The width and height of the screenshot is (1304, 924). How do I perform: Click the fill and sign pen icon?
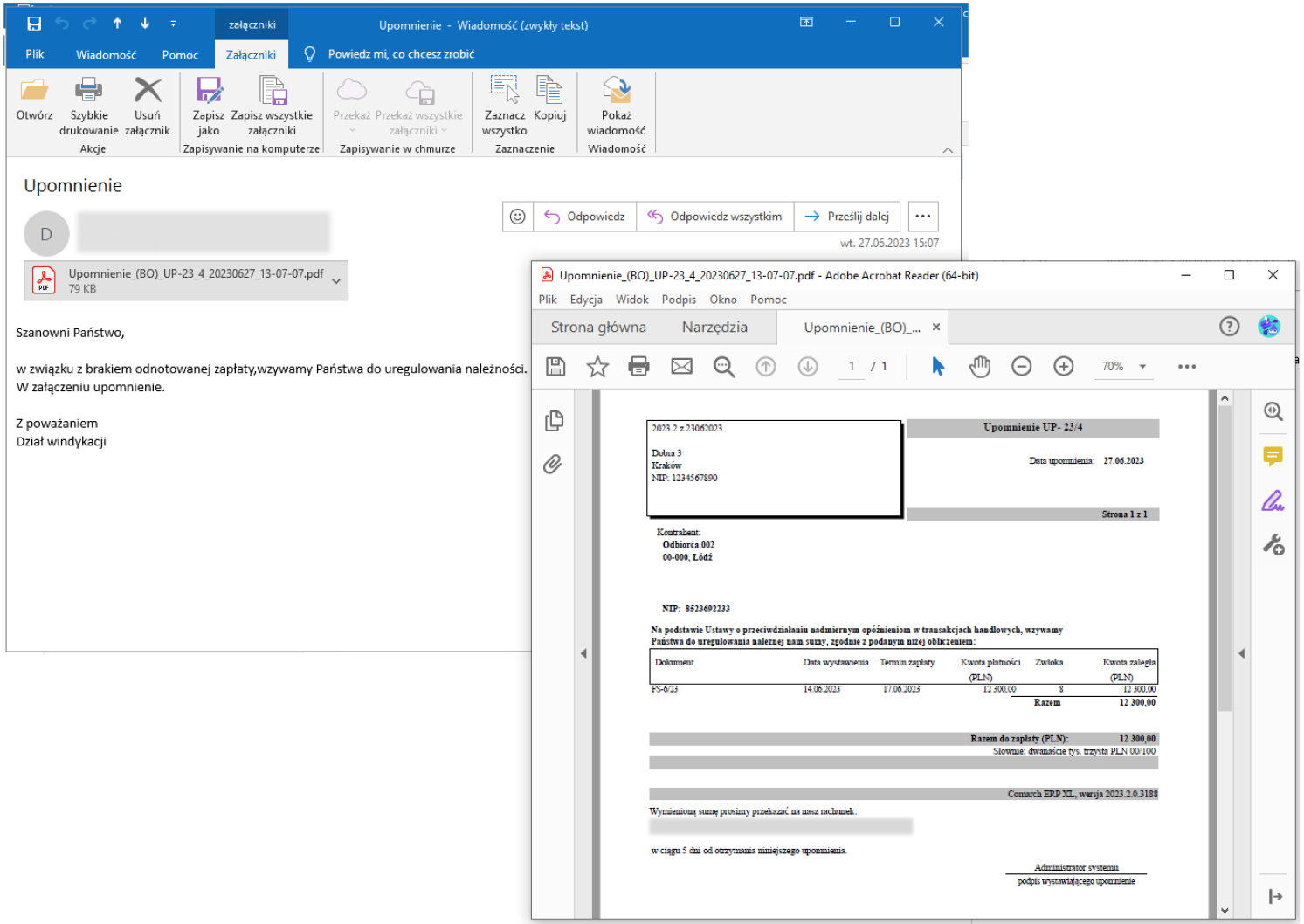pyautogui.click(x=1273, y=501)
